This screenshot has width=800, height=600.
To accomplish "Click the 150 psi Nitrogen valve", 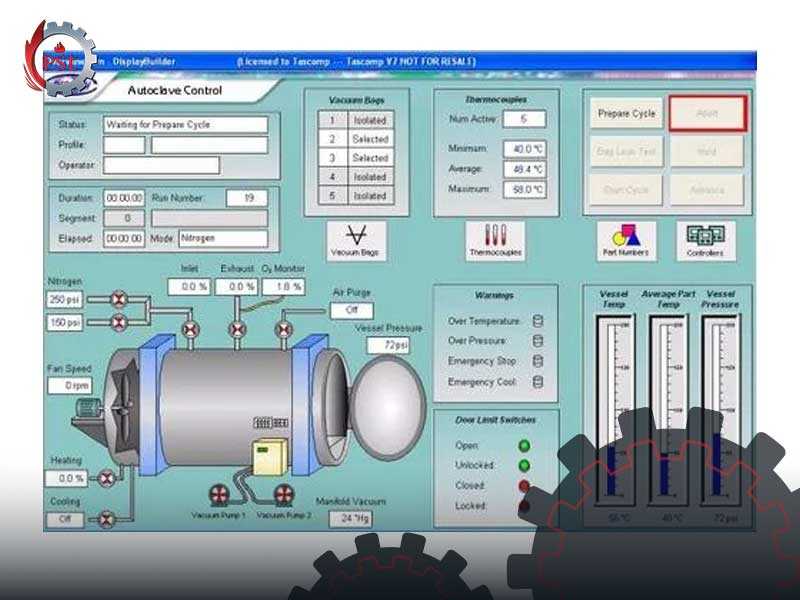I will (119, 322).
